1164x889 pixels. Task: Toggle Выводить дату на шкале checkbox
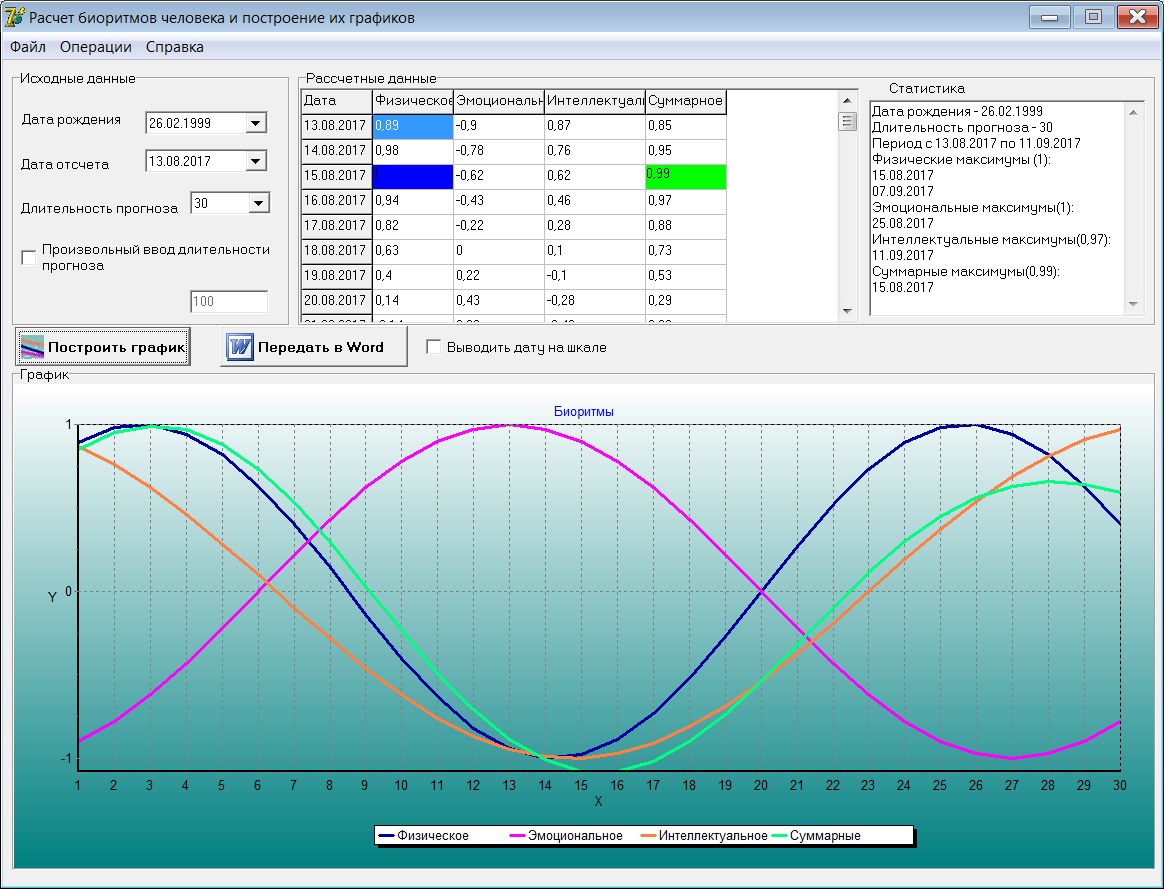click(434, 347)
